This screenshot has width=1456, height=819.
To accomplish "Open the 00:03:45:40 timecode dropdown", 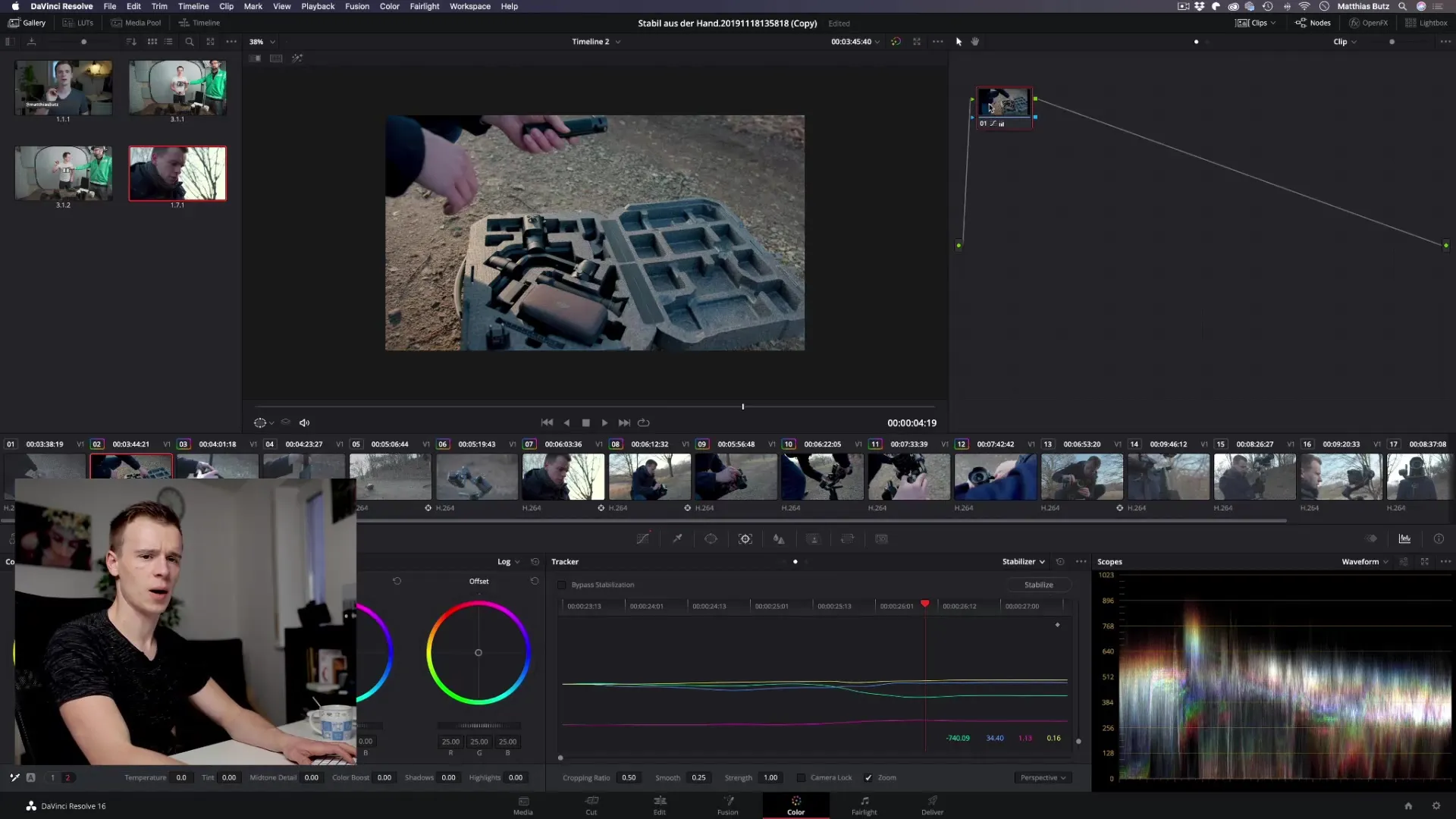I will click(x=855, y=42).
